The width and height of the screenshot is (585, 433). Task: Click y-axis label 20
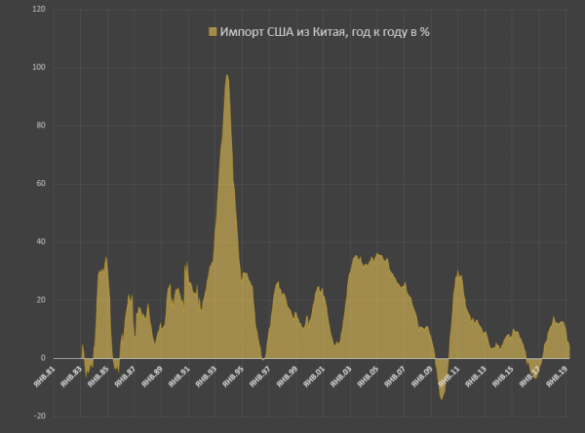click(41, 300)
